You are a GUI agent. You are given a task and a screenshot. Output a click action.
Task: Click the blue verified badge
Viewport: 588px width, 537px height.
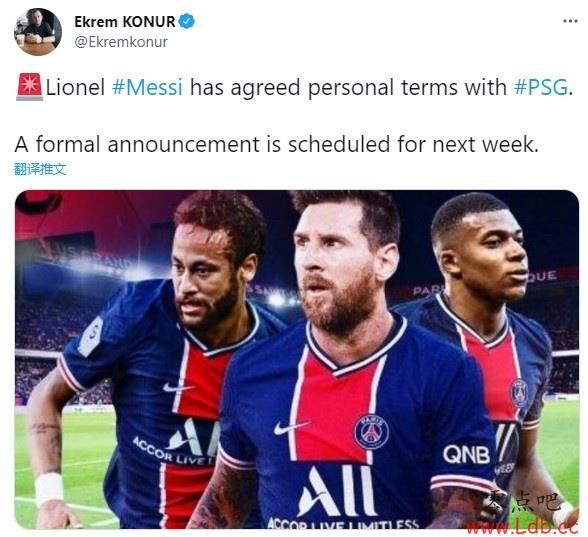[x=186, y=21]
